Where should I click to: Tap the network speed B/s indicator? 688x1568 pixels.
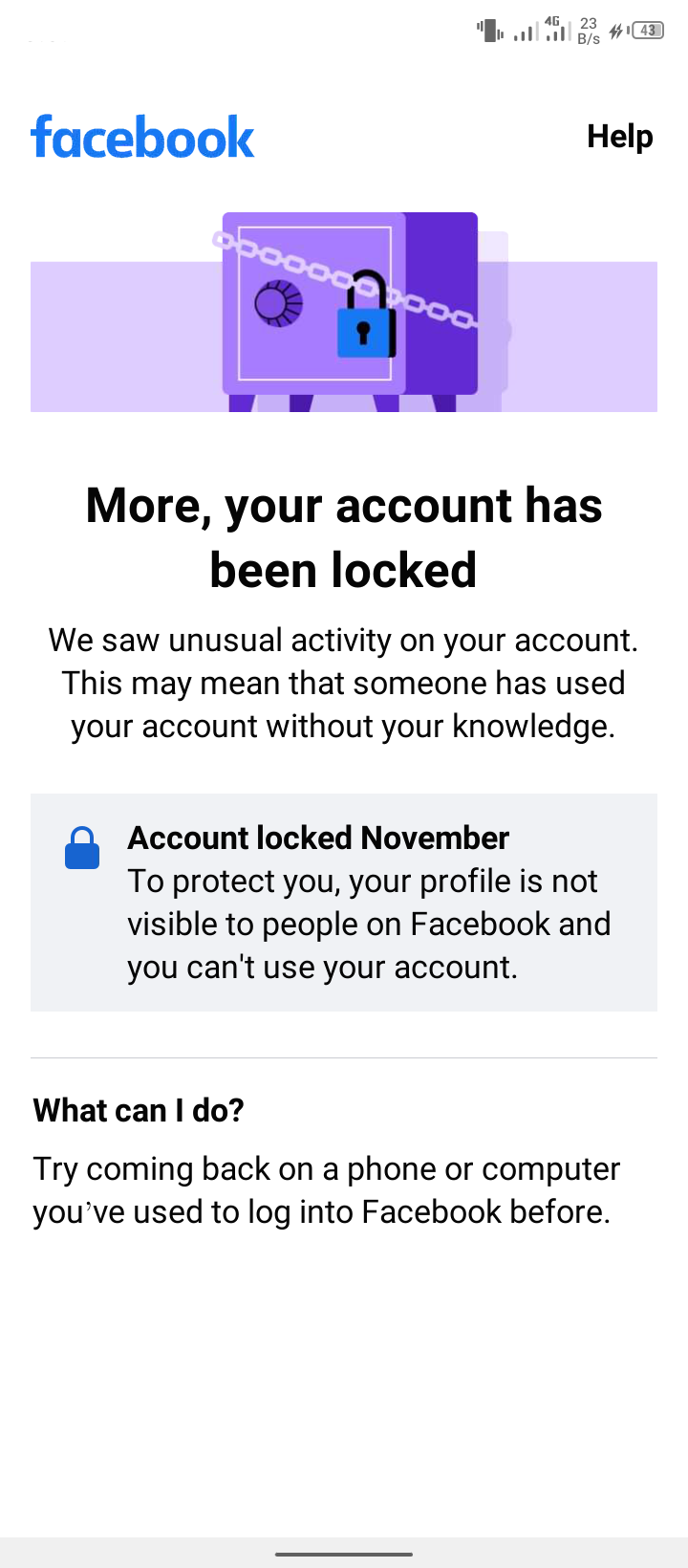pos(589,31)
